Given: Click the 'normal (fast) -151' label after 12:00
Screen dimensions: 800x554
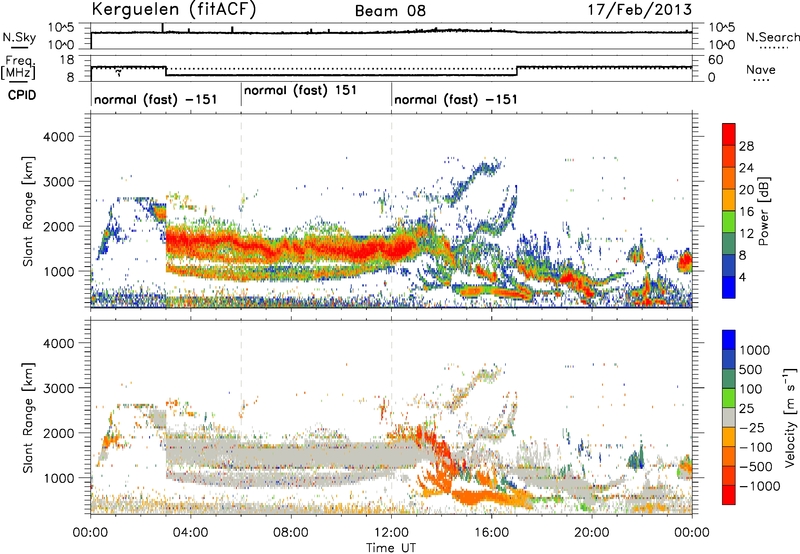Looking at the screenshot, I should 456,99.
